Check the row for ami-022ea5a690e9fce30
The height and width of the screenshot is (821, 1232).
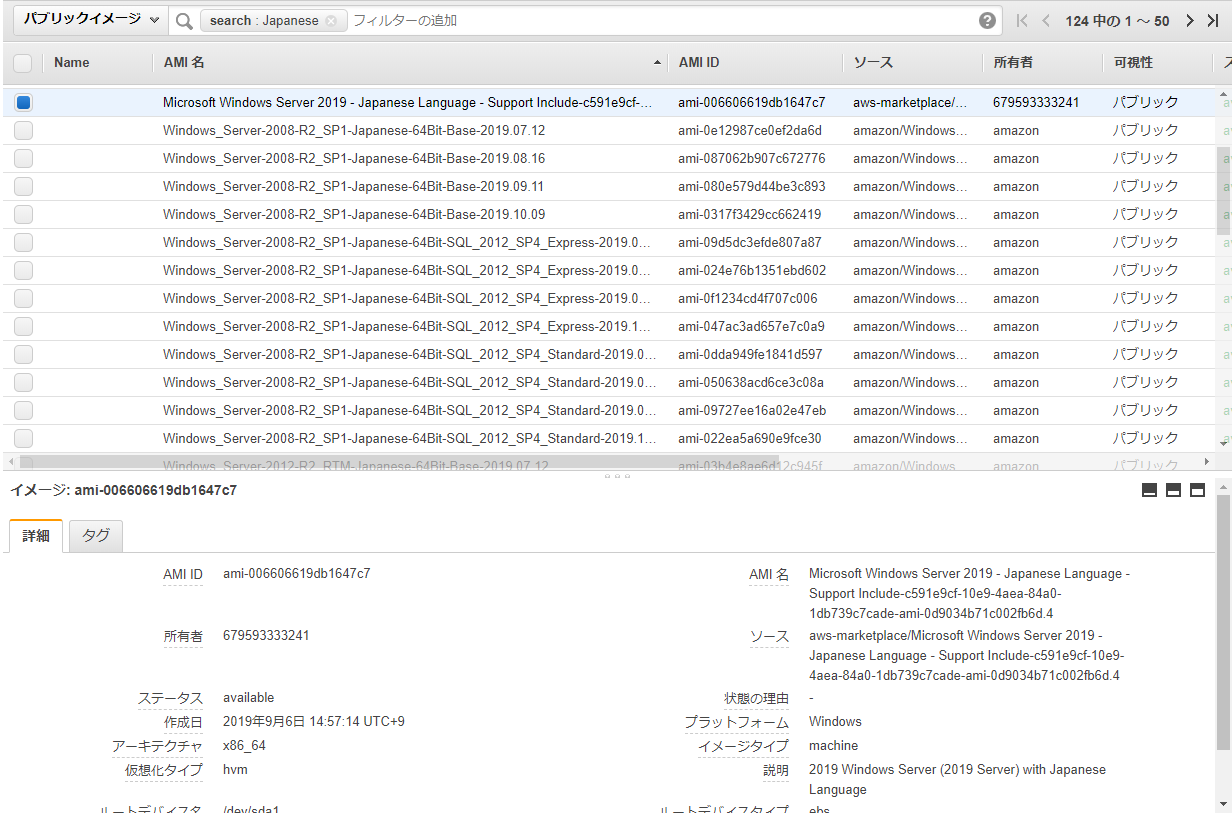(23, 438)
